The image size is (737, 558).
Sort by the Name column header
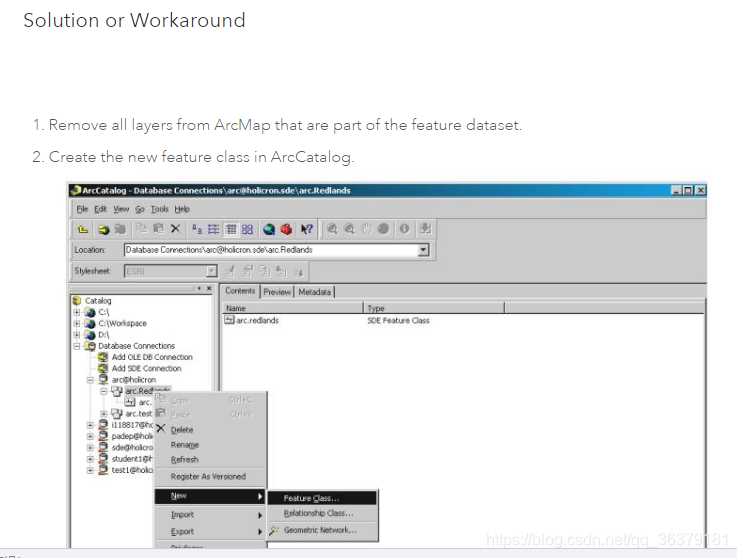click(x=293, y=308)
